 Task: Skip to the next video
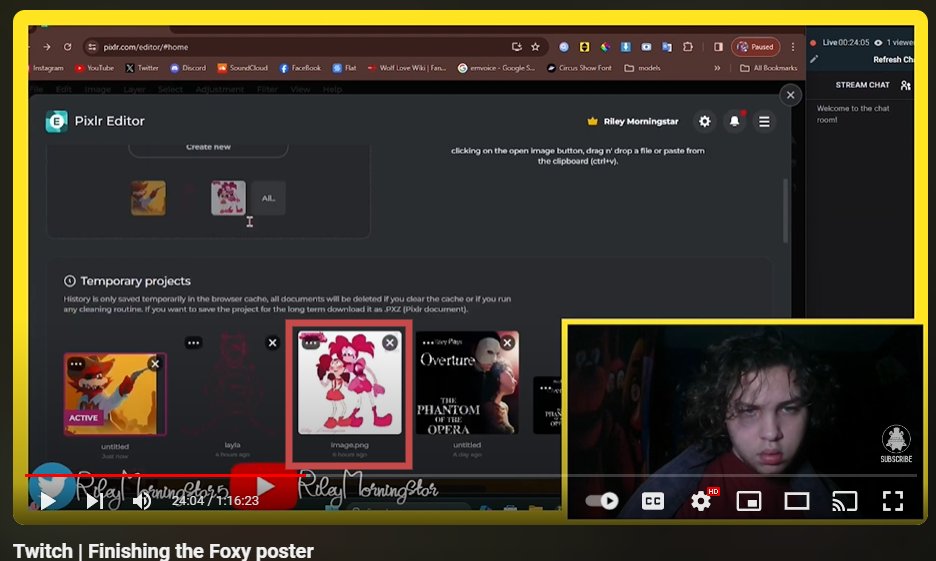coord(95,501)
